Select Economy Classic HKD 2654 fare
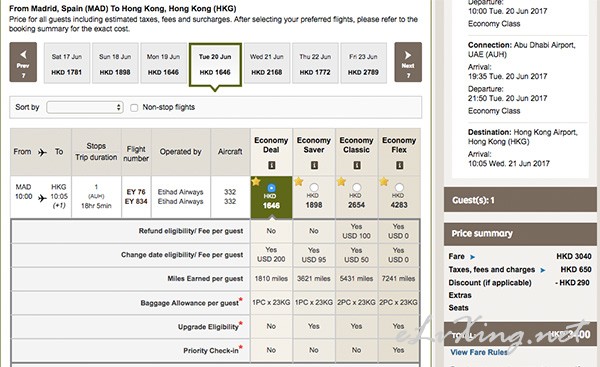 coord(357,188)
